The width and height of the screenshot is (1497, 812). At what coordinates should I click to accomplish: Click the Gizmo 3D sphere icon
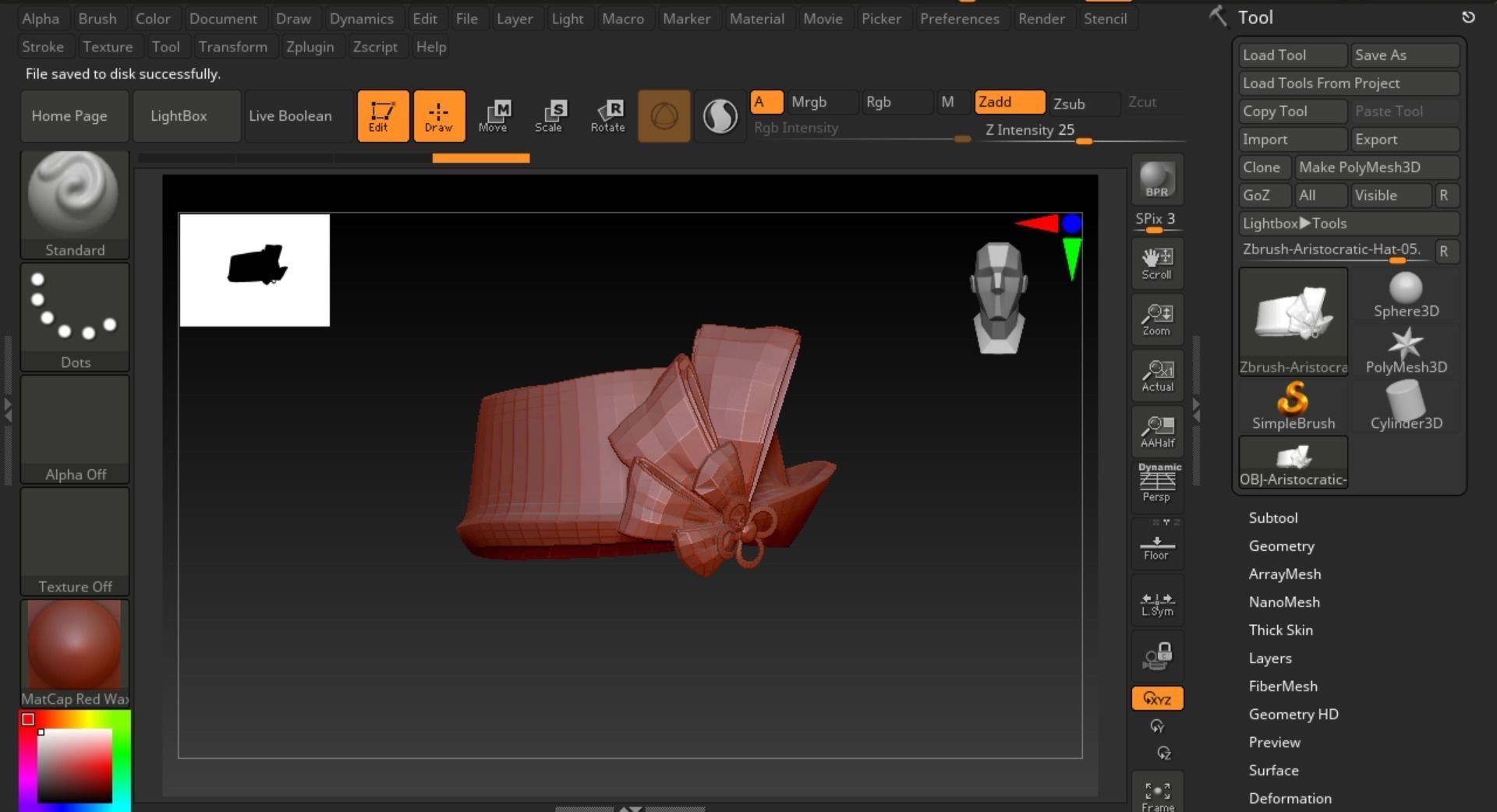664,116
